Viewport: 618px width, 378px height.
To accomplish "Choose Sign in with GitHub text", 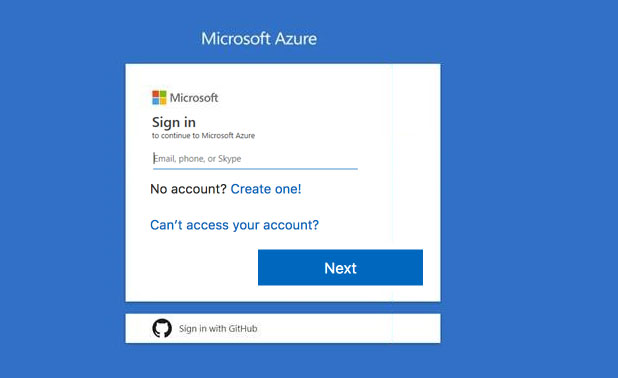I will coord(218,328).
